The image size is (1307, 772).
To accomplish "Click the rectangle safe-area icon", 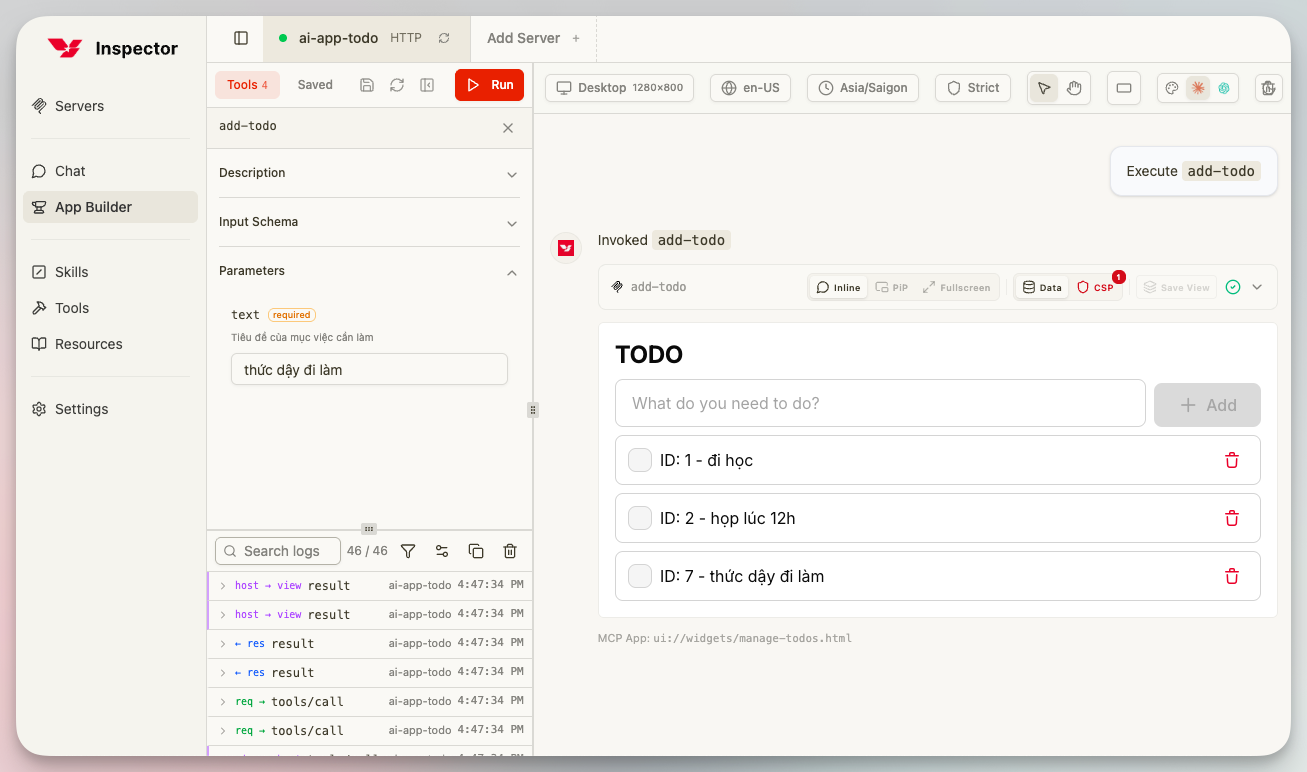I will click(x=1124, y=88).
